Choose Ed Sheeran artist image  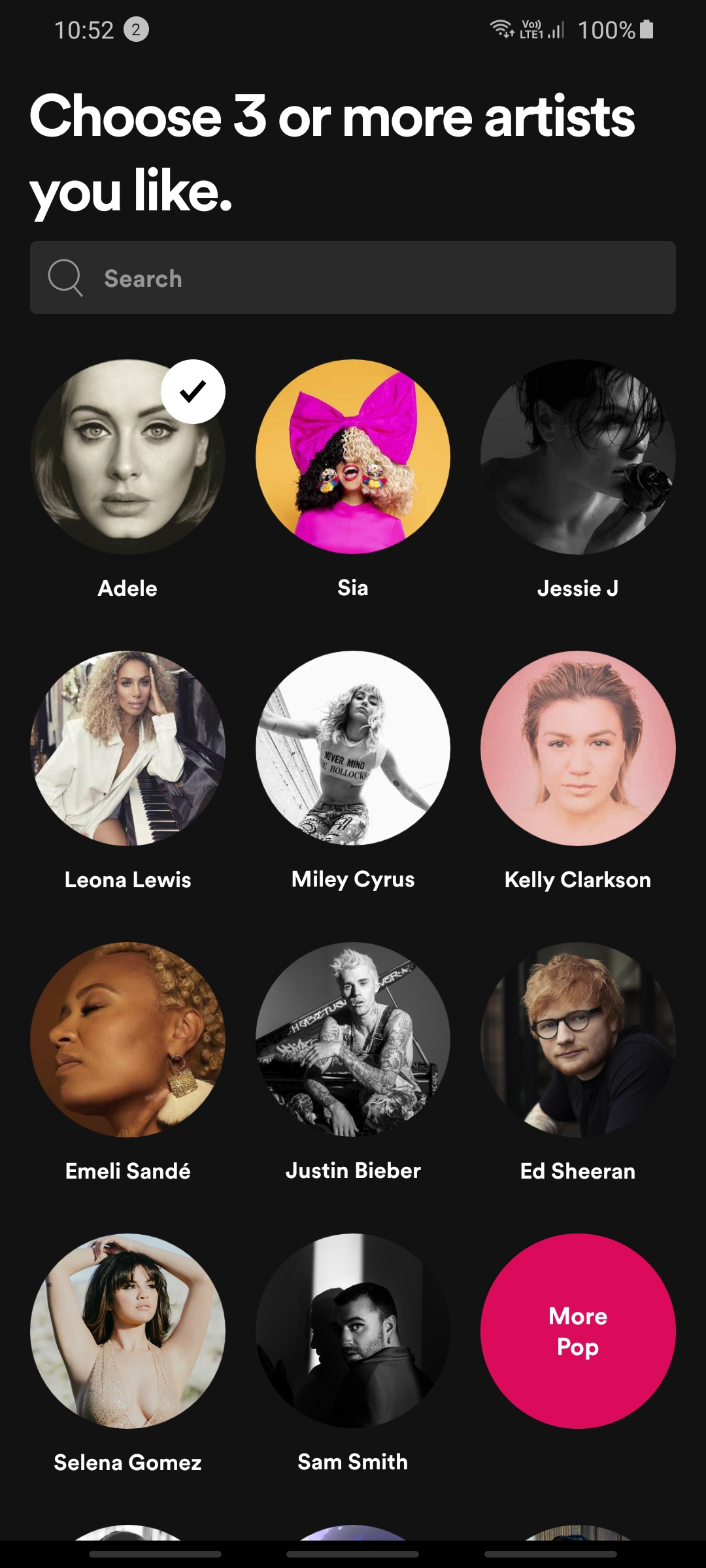(578, 1039)
